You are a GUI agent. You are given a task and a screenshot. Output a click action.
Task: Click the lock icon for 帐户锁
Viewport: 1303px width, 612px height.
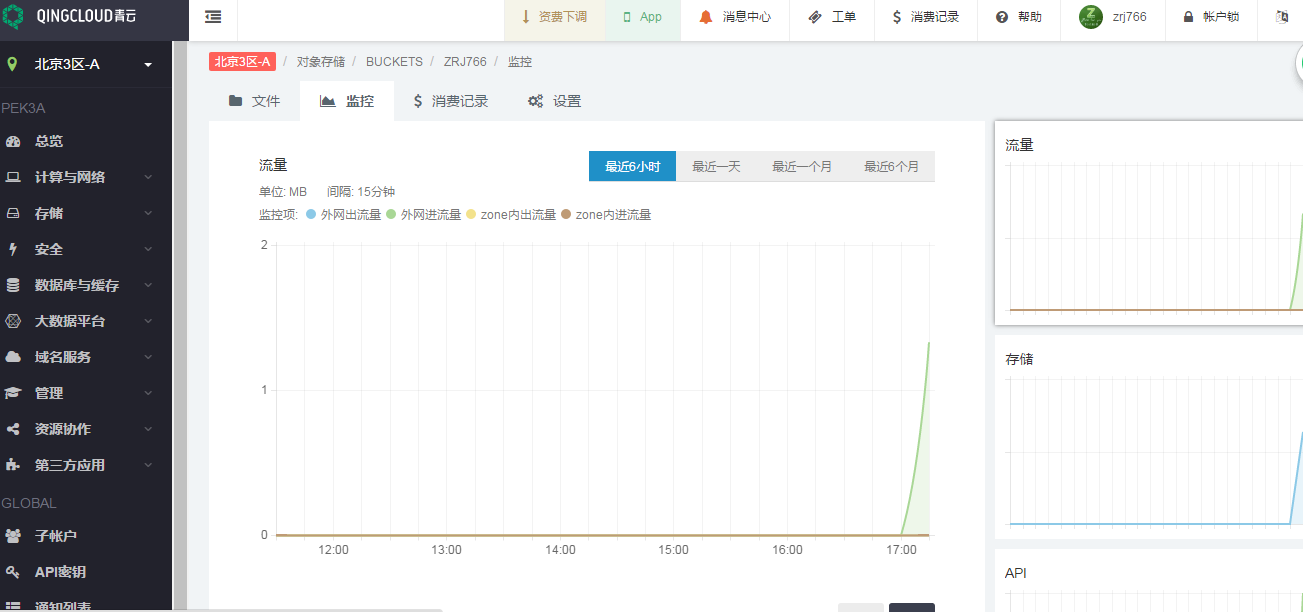(x=1188, y=17)
